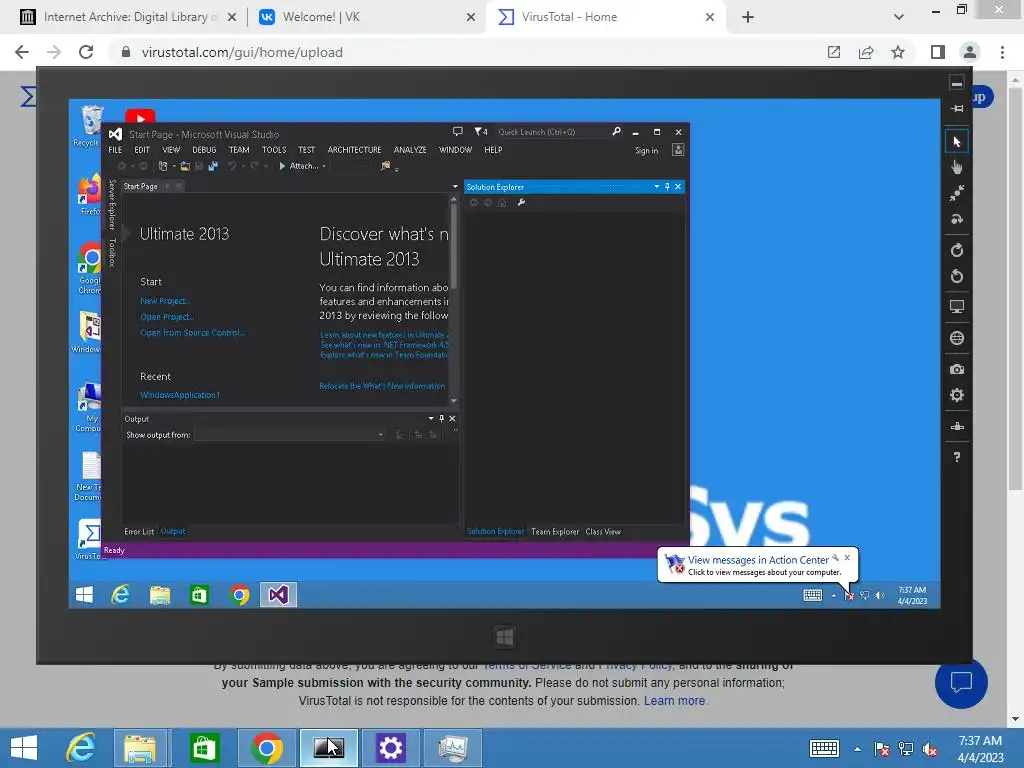Click Attach debug start button
Screen dimensions: 1024x768
(x=298, y=166)
